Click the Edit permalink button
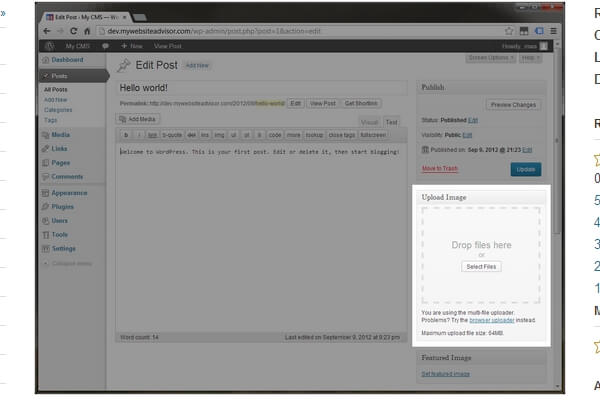The image size is (600, 400). [295, 103]
